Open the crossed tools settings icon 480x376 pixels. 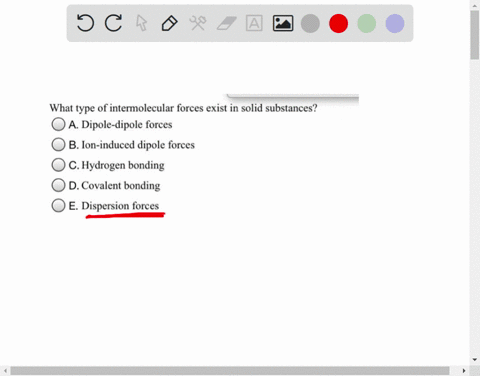pos(198,23)
